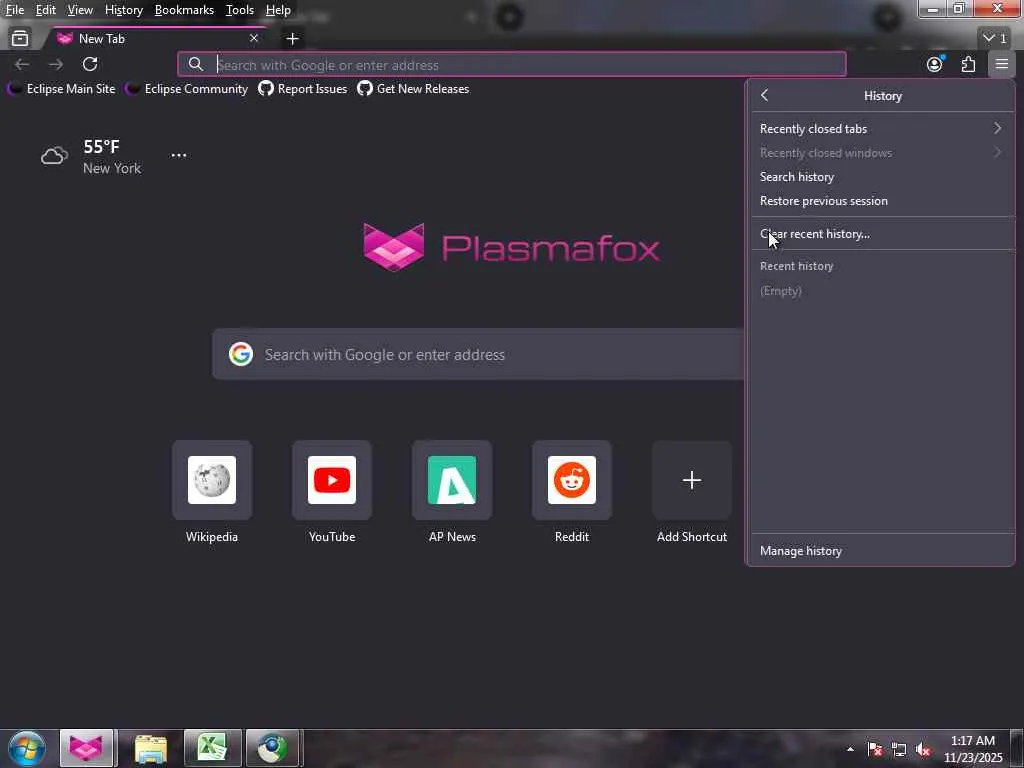Open Windows Start menu
This screenshot has height=768, width=1024.
27,748
